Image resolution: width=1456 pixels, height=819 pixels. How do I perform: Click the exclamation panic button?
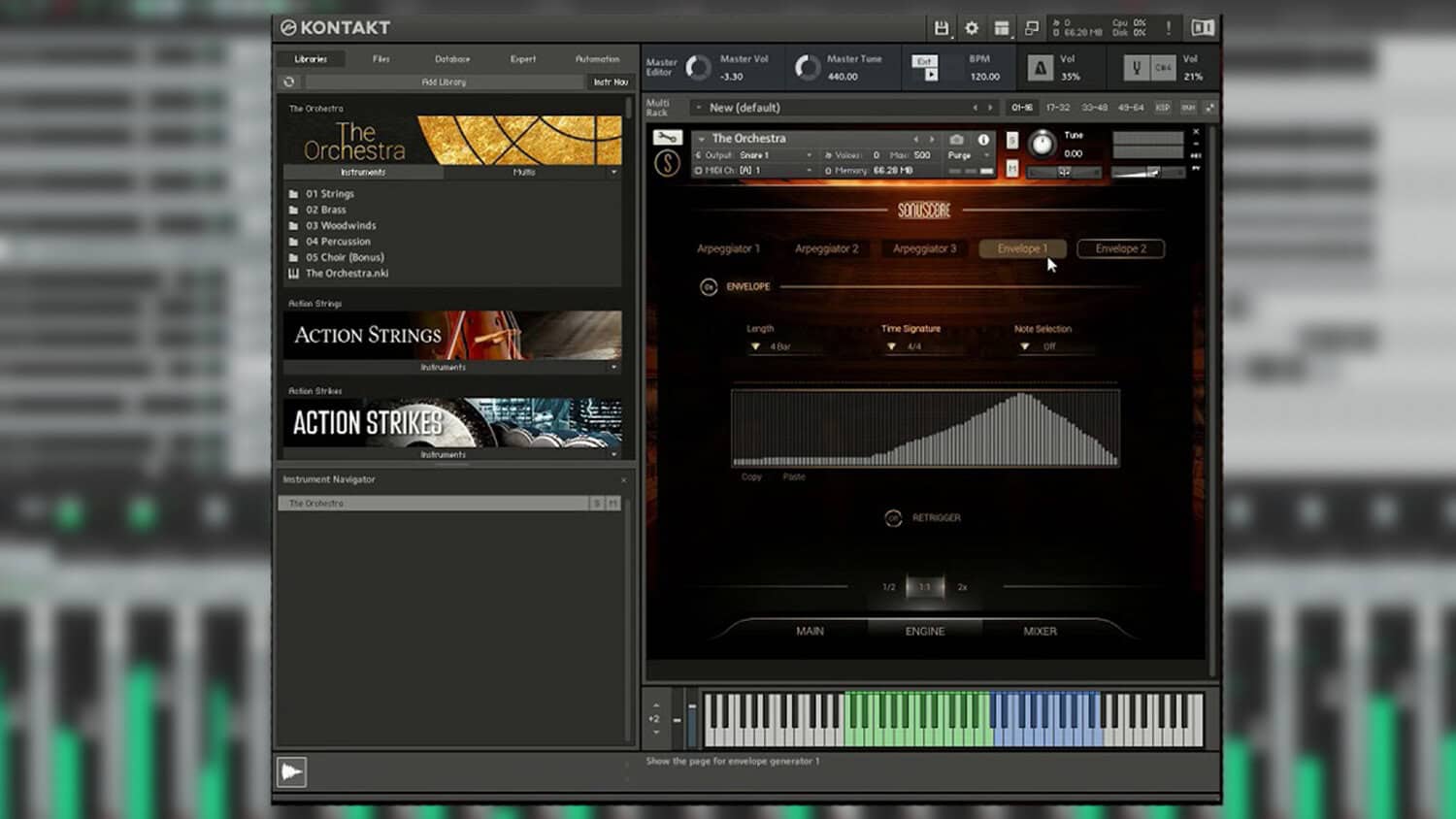coord(1169,28)
